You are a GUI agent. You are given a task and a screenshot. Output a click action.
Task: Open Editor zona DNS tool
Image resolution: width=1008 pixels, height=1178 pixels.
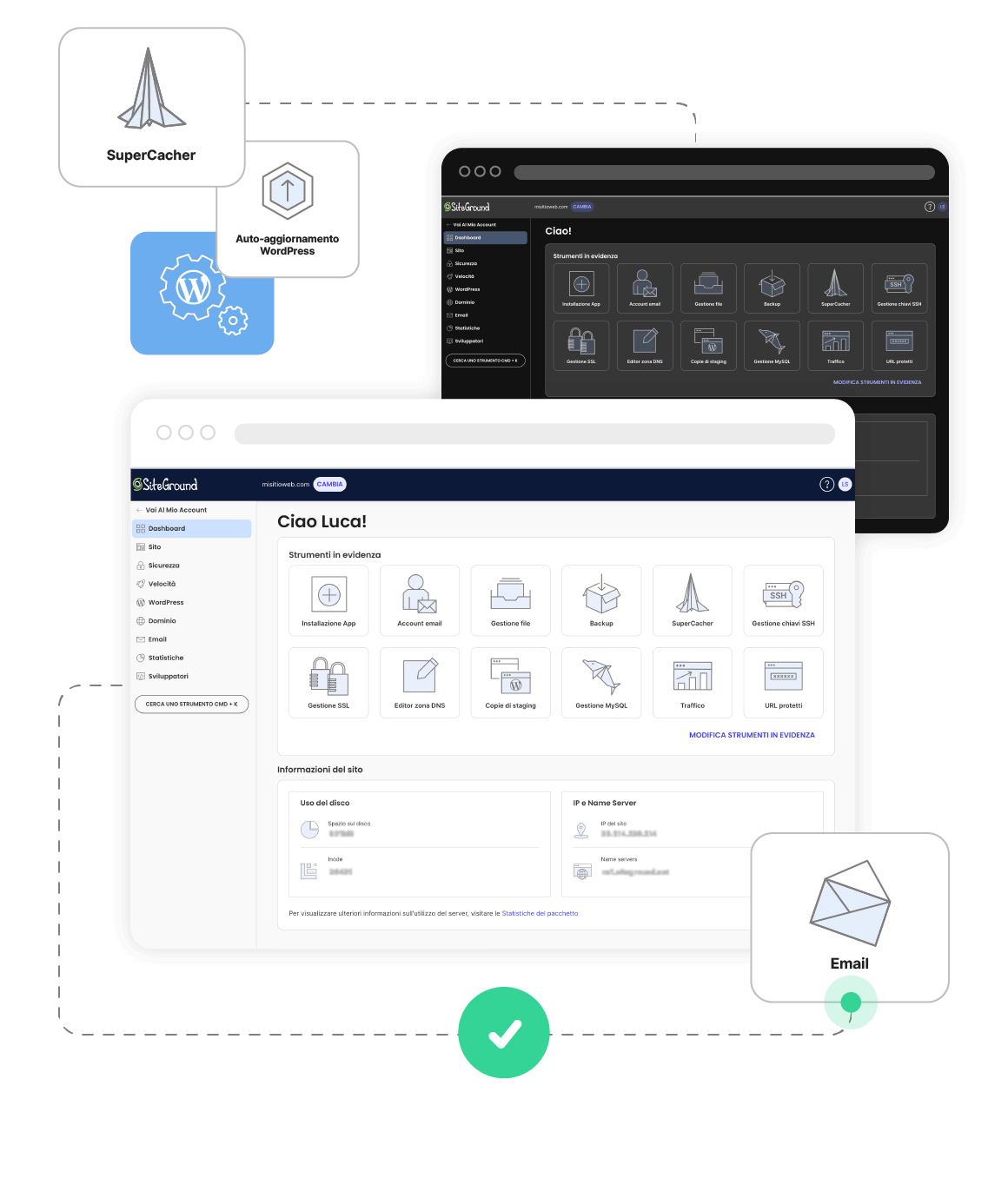tap(420, 683)
